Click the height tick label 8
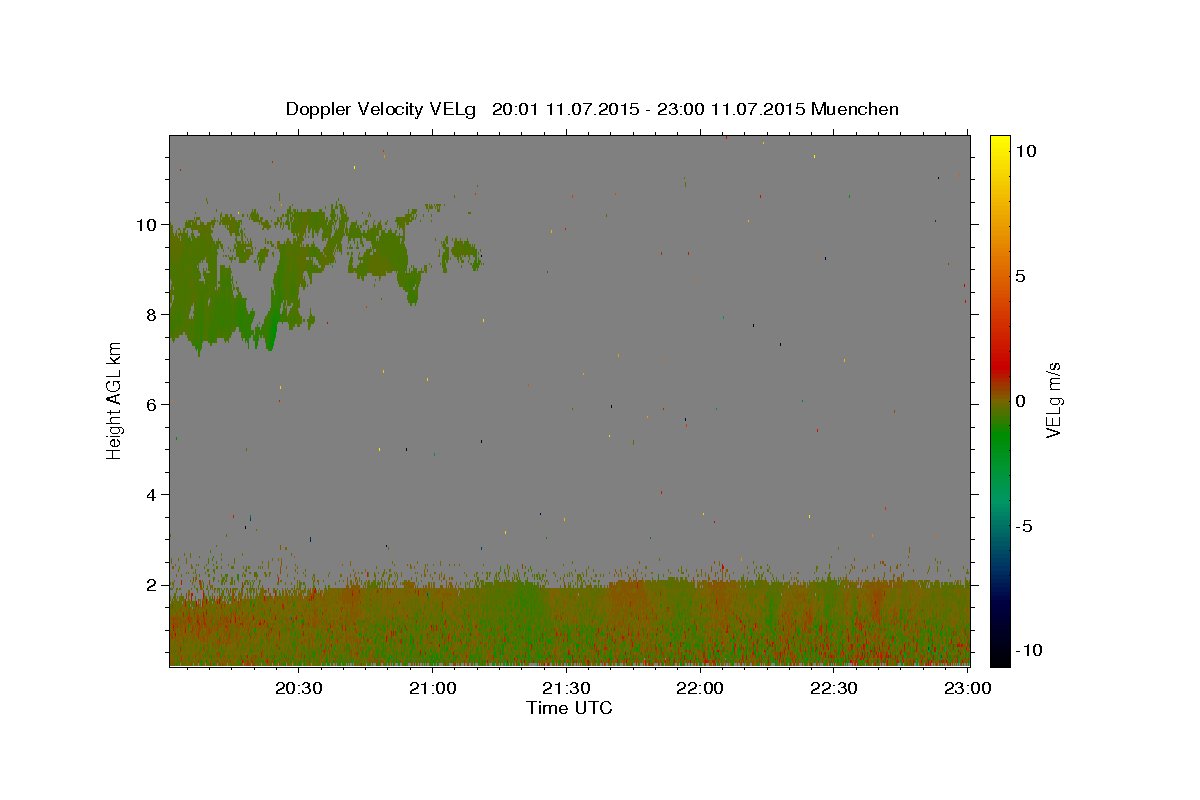The width and height of the screenshot is (1200, 800). pyautogui.click(x=153, y=314)
